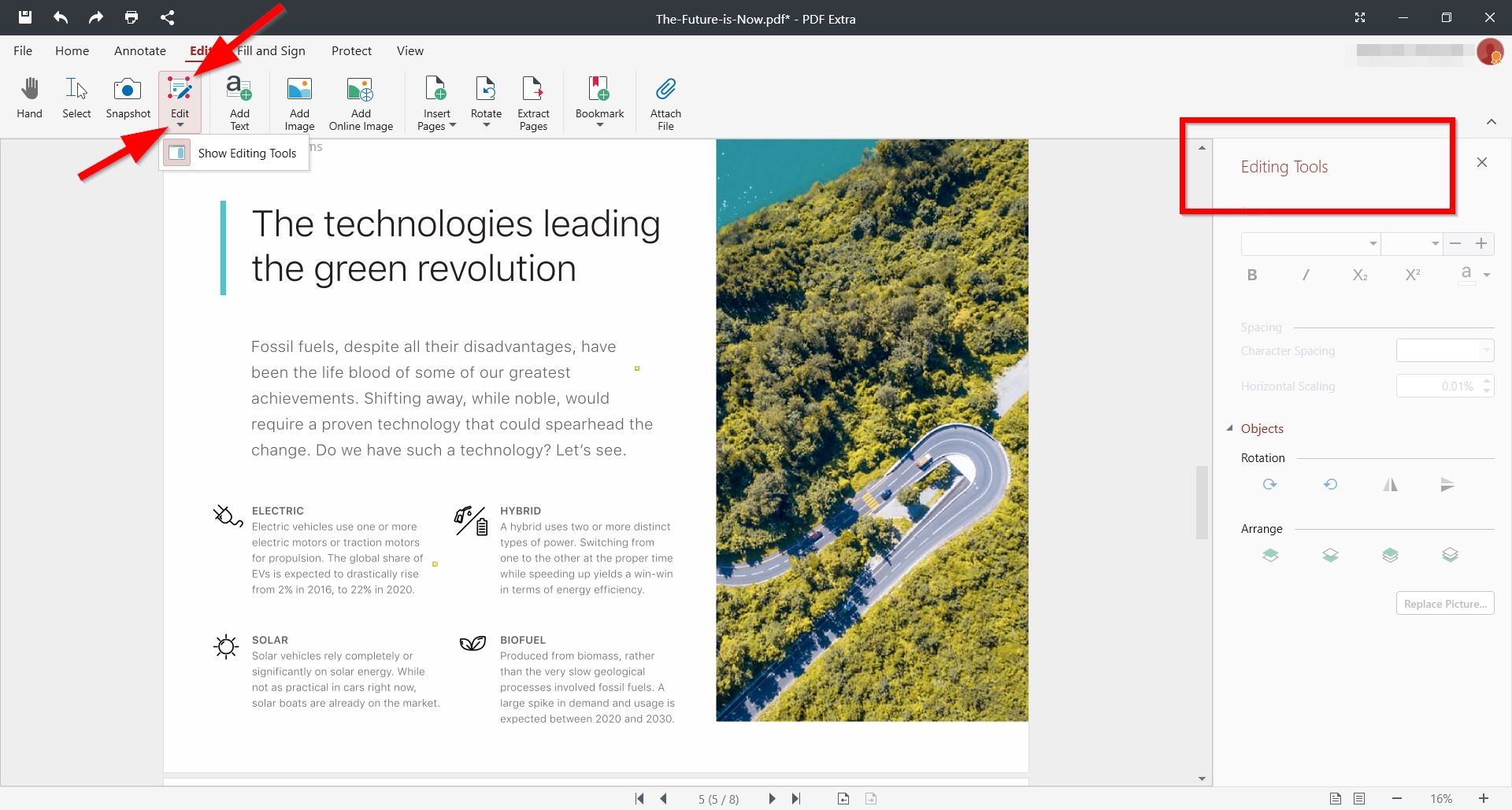Click the font color swatch
Viewport: 1512px width, 810px height.
click(x=1466, y=274)
